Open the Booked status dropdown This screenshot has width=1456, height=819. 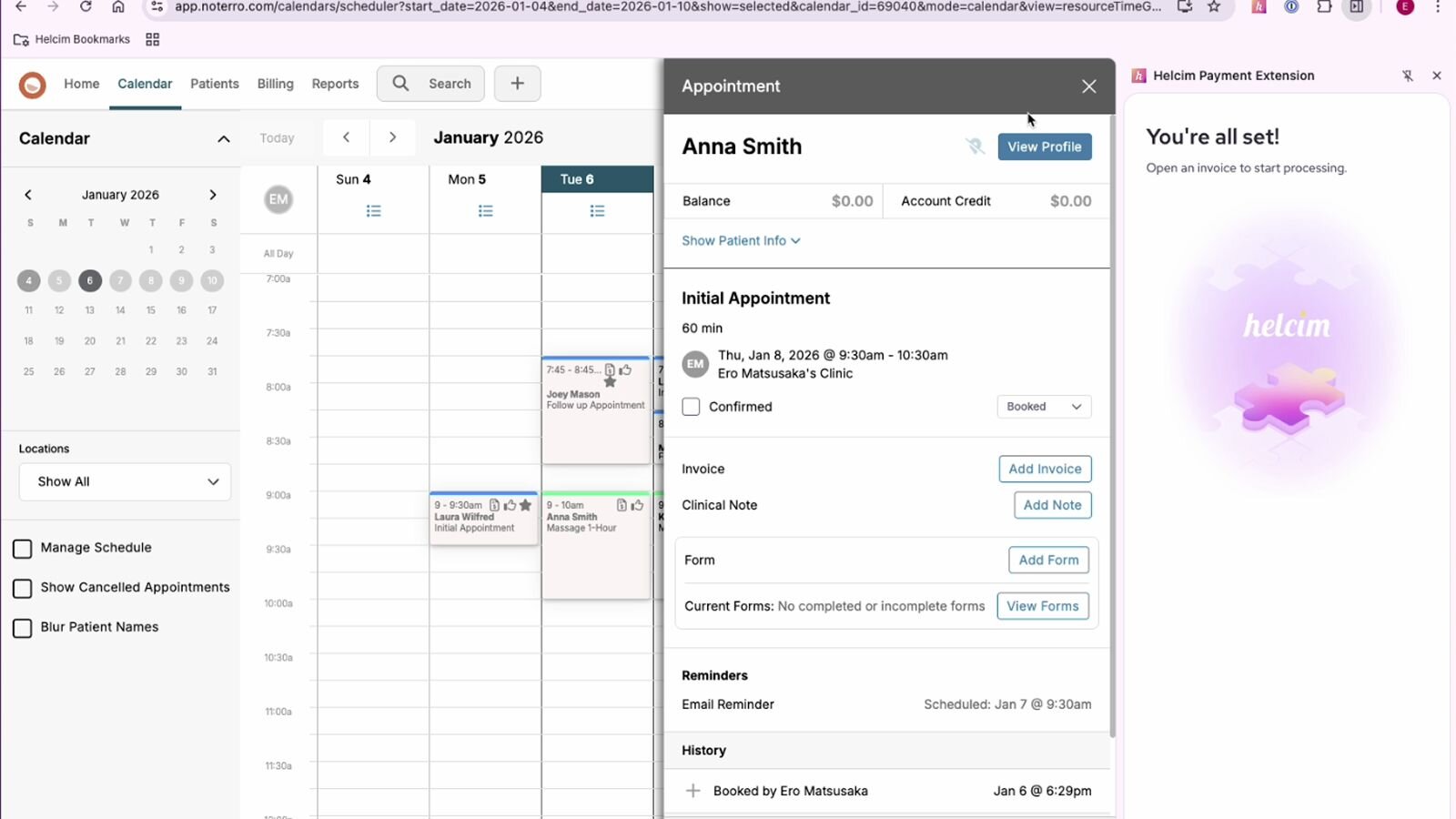[1044, 407]
